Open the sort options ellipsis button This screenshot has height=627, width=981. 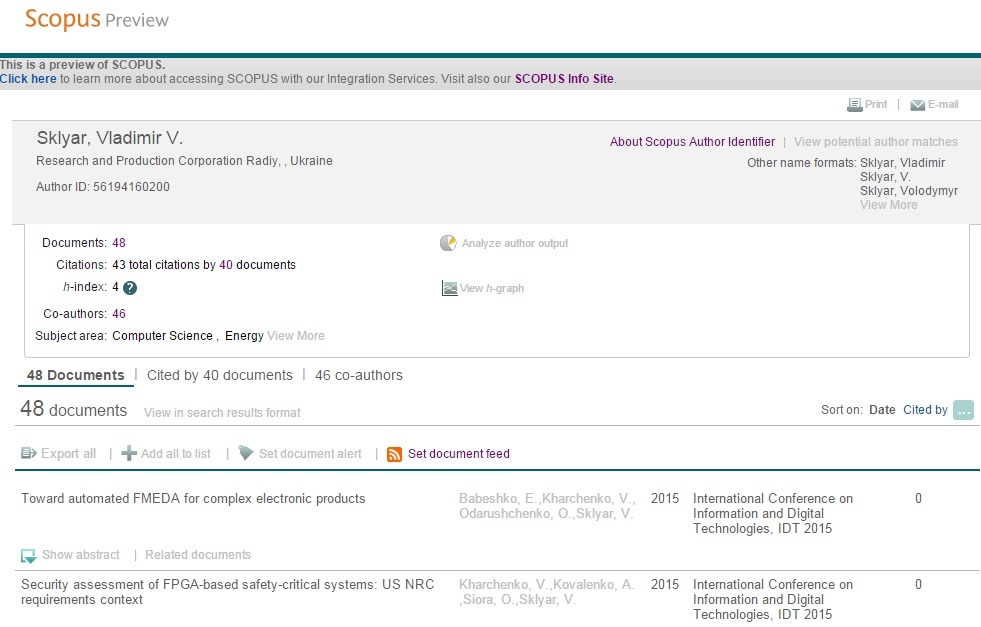[x=963, y=410]
